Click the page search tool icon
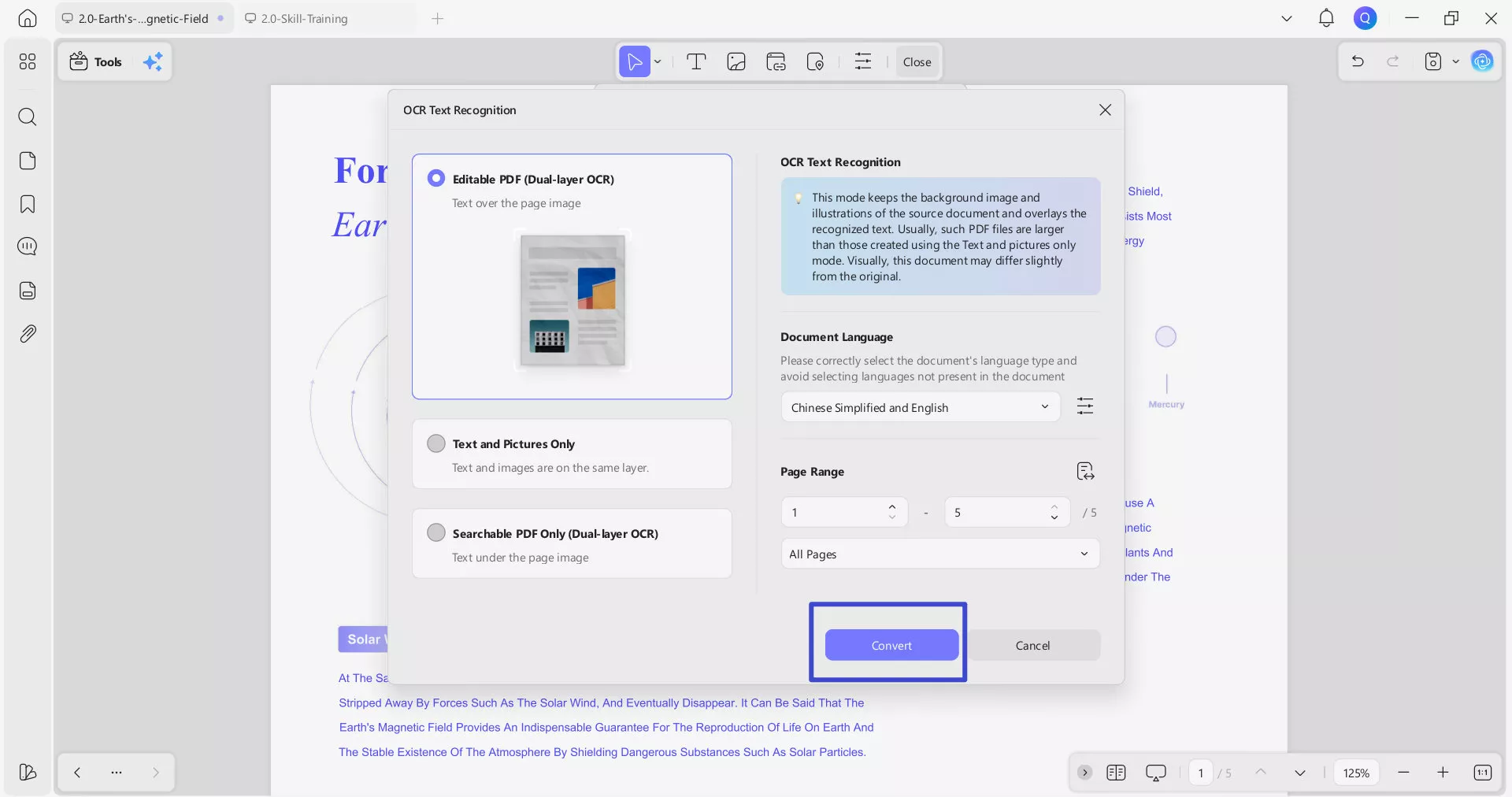 (815, 61)
